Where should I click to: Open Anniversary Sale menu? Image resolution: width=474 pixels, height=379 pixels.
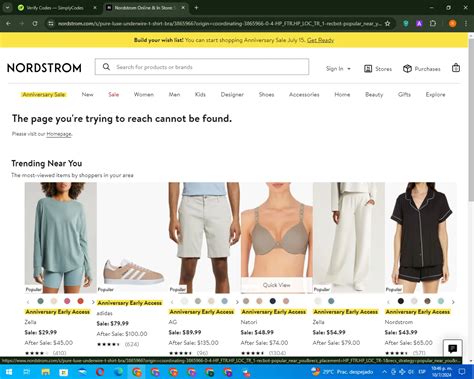44,94
